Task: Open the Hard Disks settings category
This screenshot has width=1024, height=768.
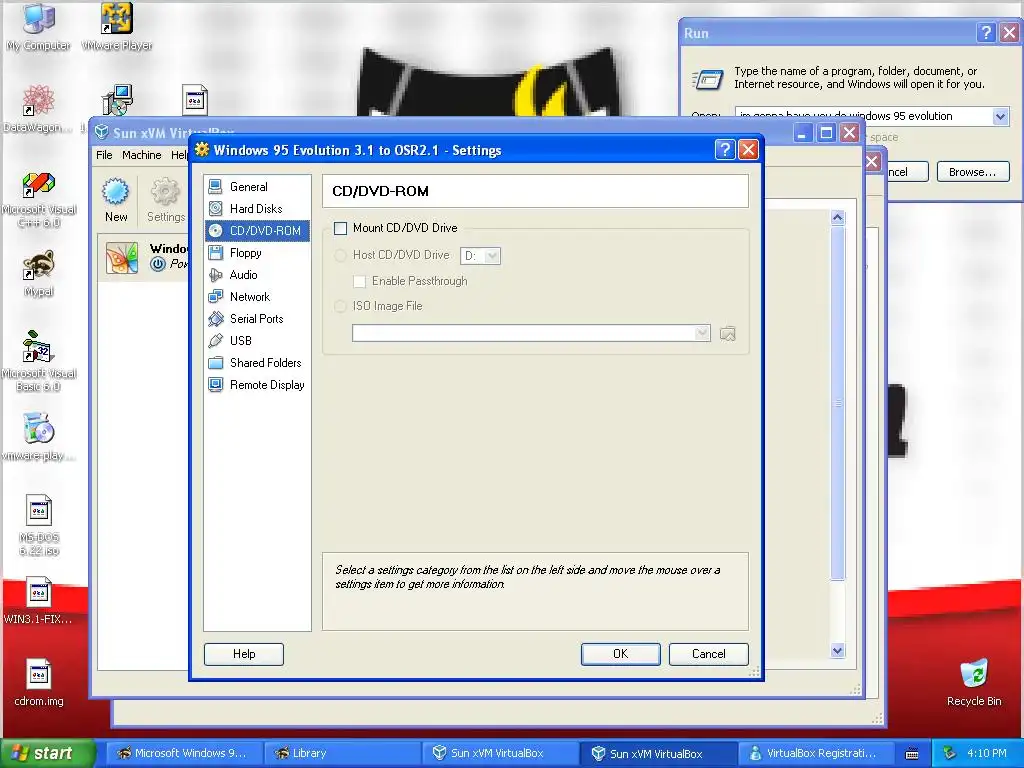Action: click(x=257, y=209)
